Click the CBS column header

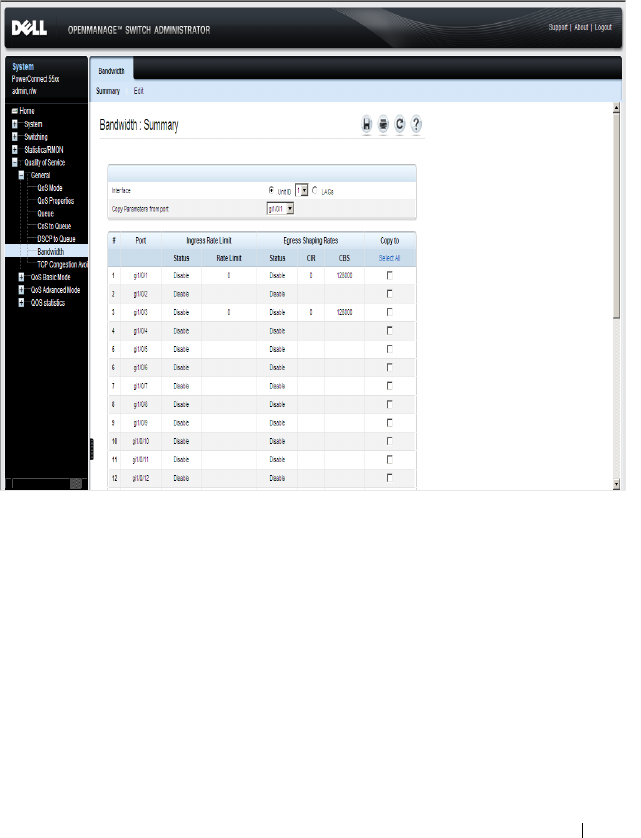click(x=344, y=258)
